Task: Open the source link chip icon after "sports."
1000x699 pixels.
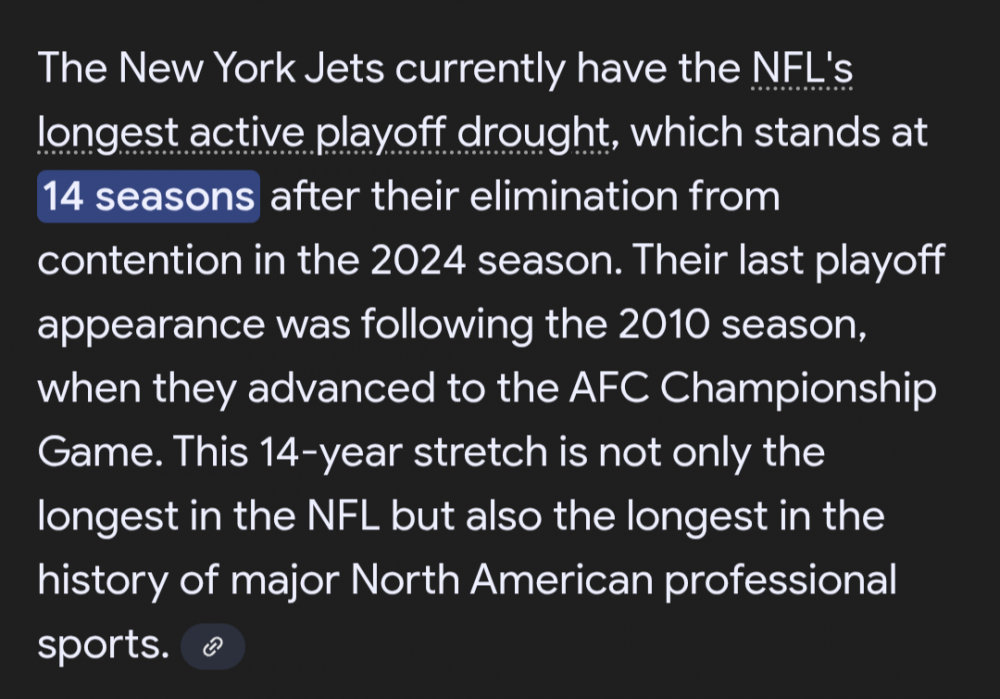Action: 212,647
